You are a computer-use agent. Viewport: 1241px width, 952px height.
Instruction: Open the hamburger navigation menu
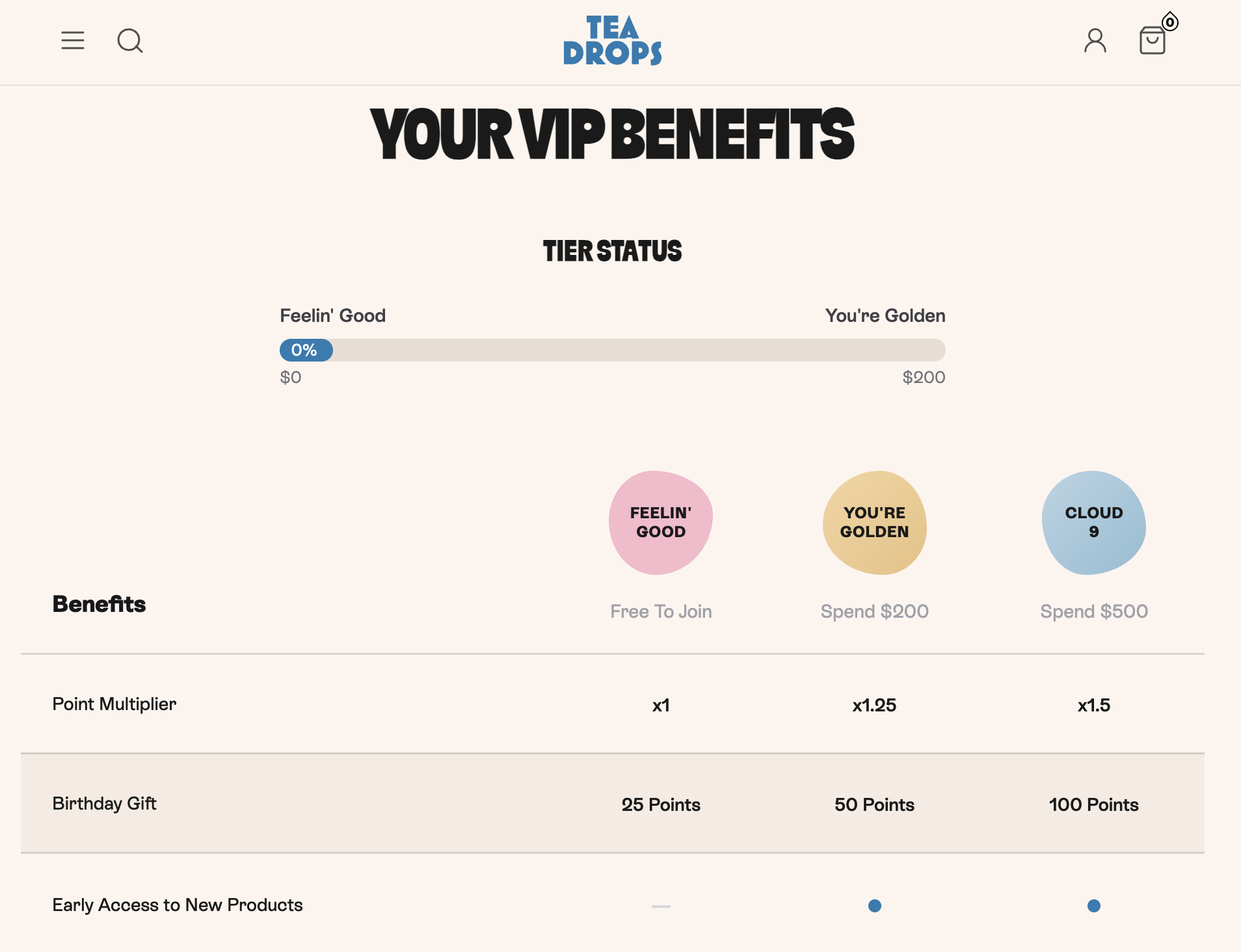[73, 40]
